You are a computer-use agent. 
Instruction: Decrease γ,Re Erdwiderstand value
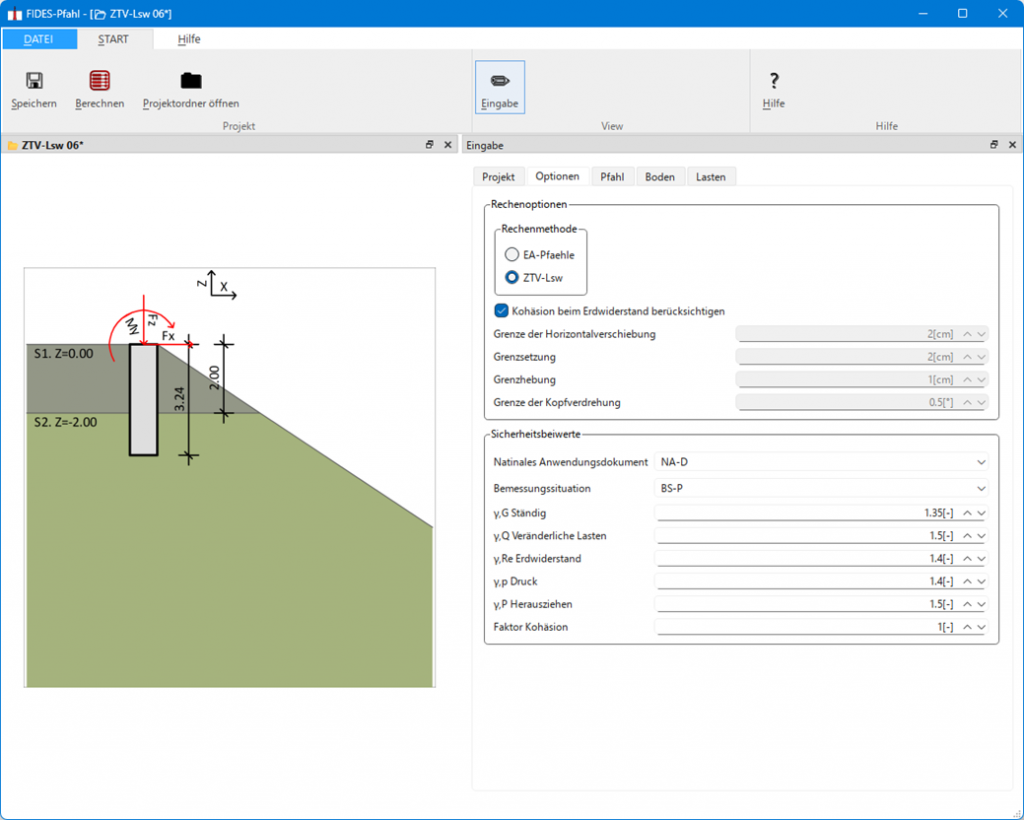[x=981, y=559]
